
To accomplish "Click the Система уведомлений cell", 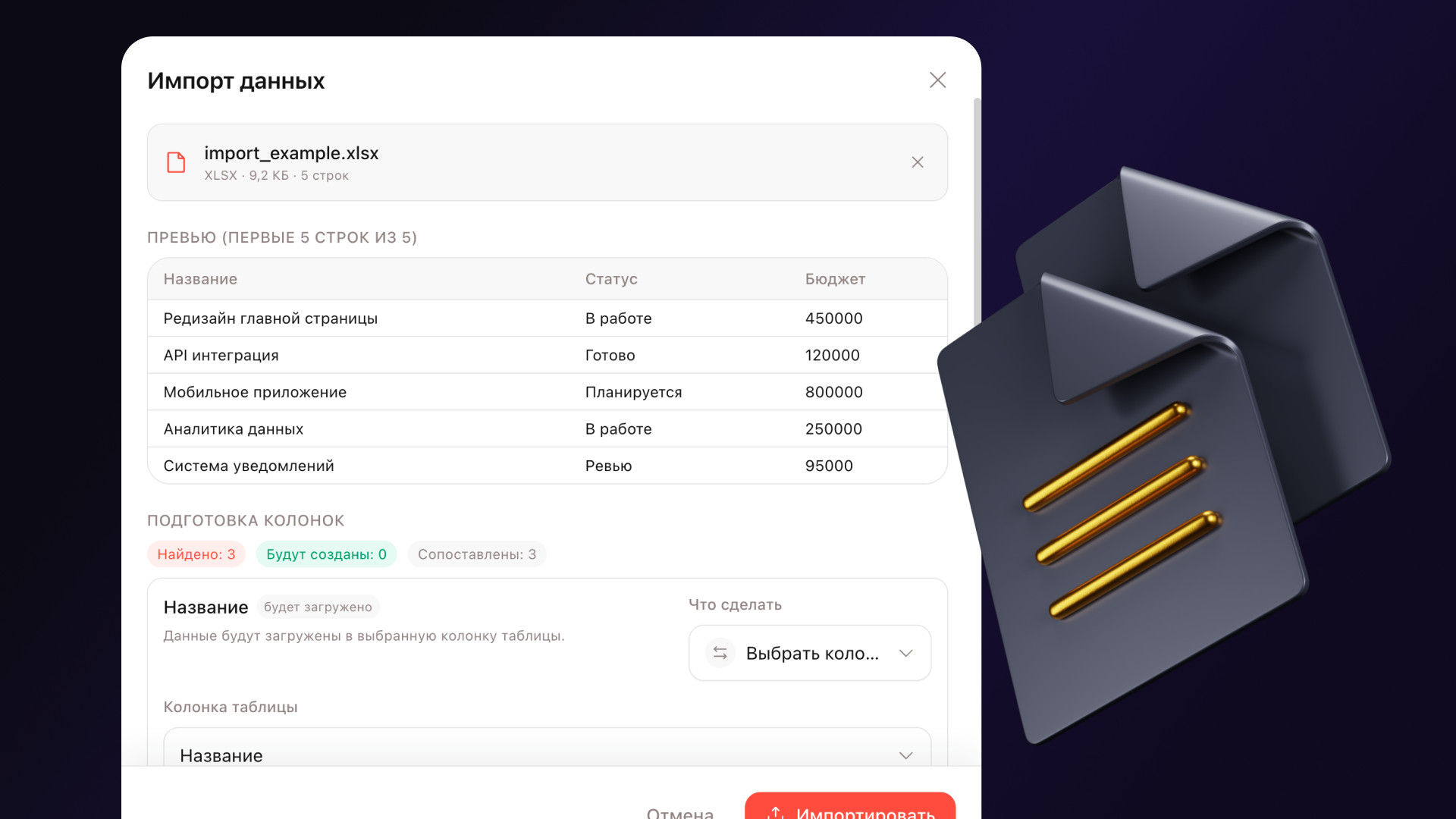I will 249,466.
